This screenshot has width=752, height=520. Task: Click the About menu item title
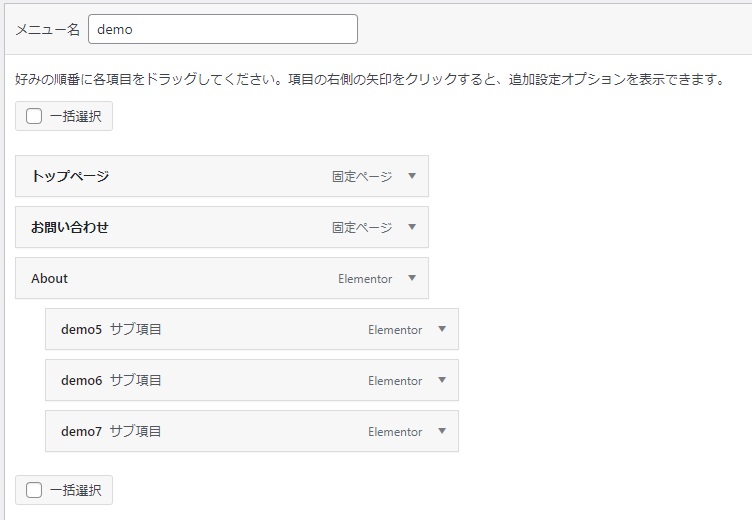[x=49, y=278]
